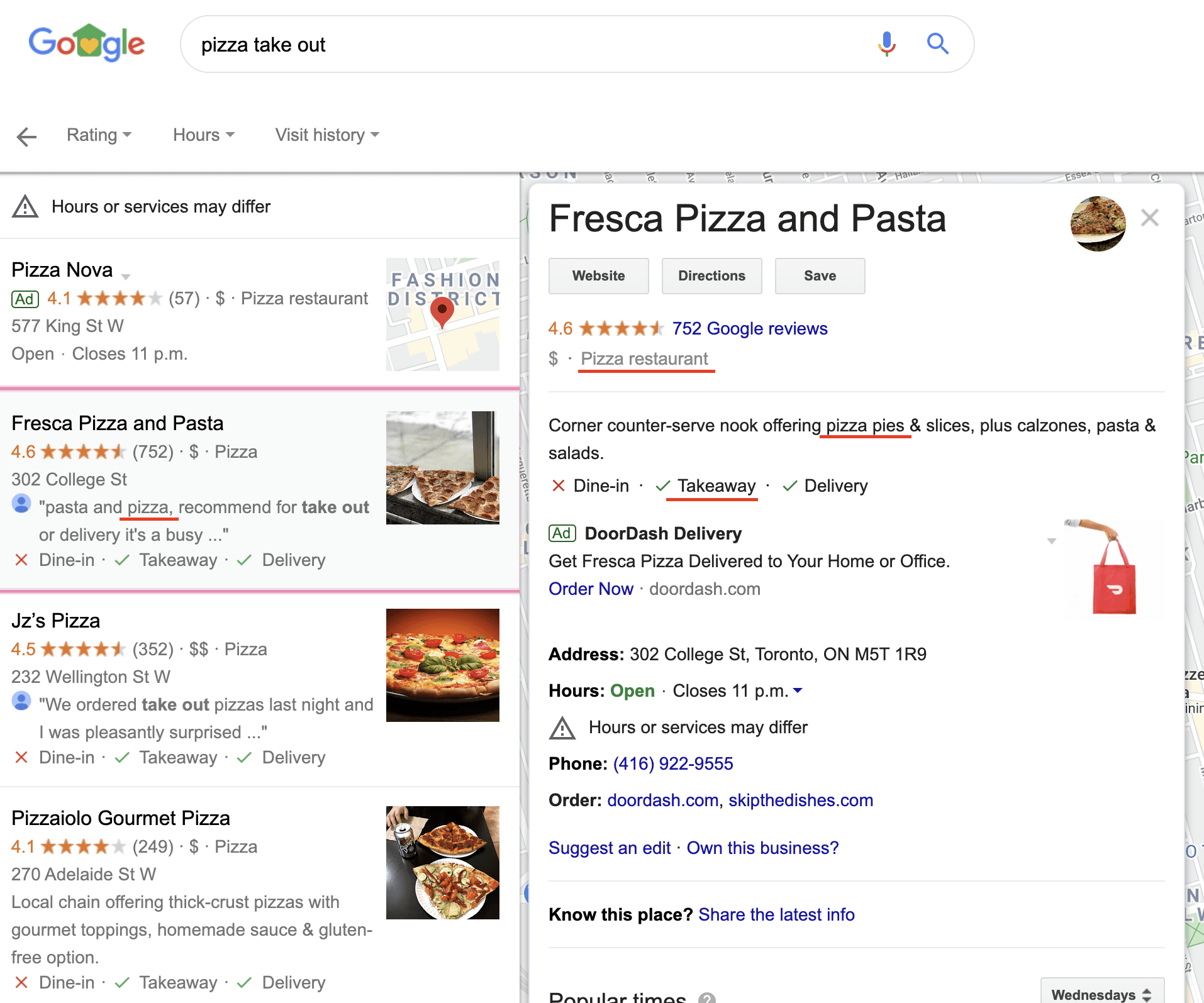Screen dimensions: 1204x1003
Task: Click the Google logo
Action: click(87, 43)
